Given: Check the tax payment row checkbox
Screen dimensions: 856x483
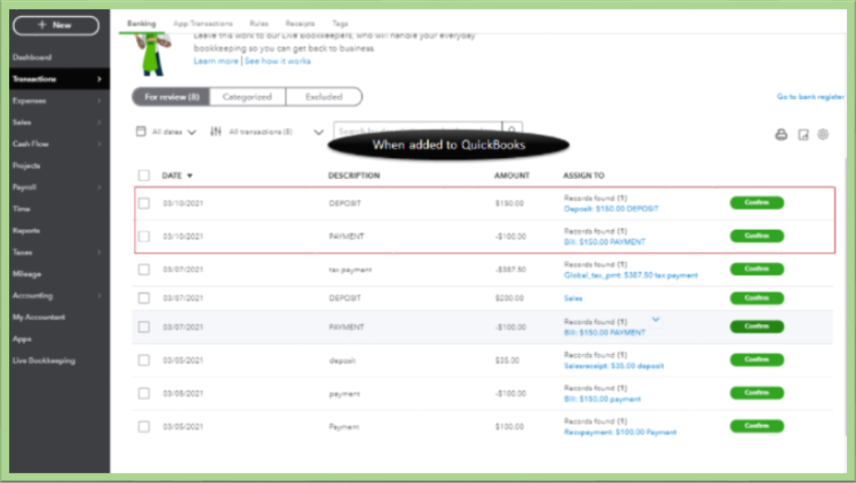Looking at the screenshot, I should [x=144, y=270].
